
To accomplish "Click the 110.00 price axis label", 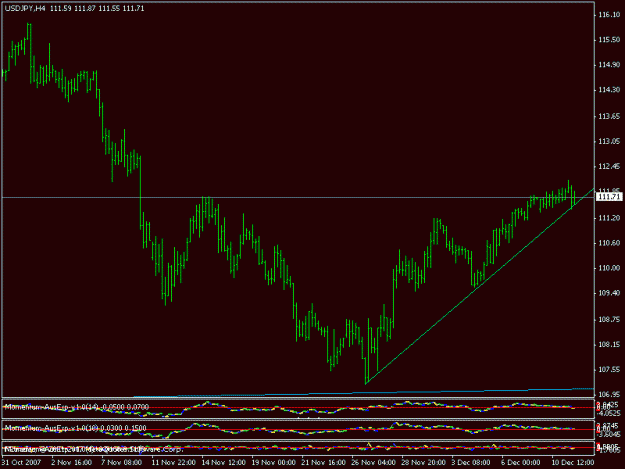I will [609, 268].
